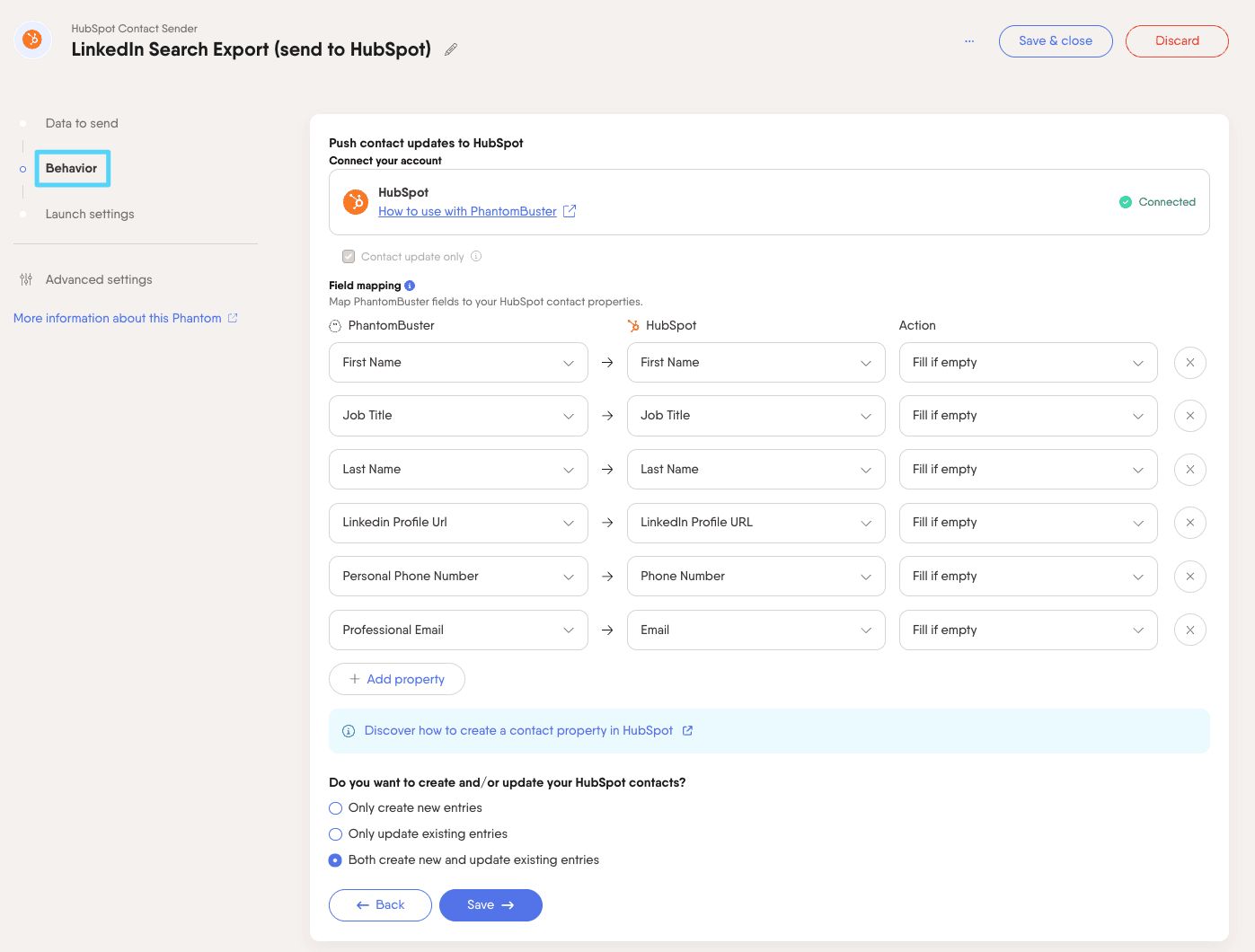
Task: Open the HubSpot First Name dropdown
Action: [x=756, y=363]
